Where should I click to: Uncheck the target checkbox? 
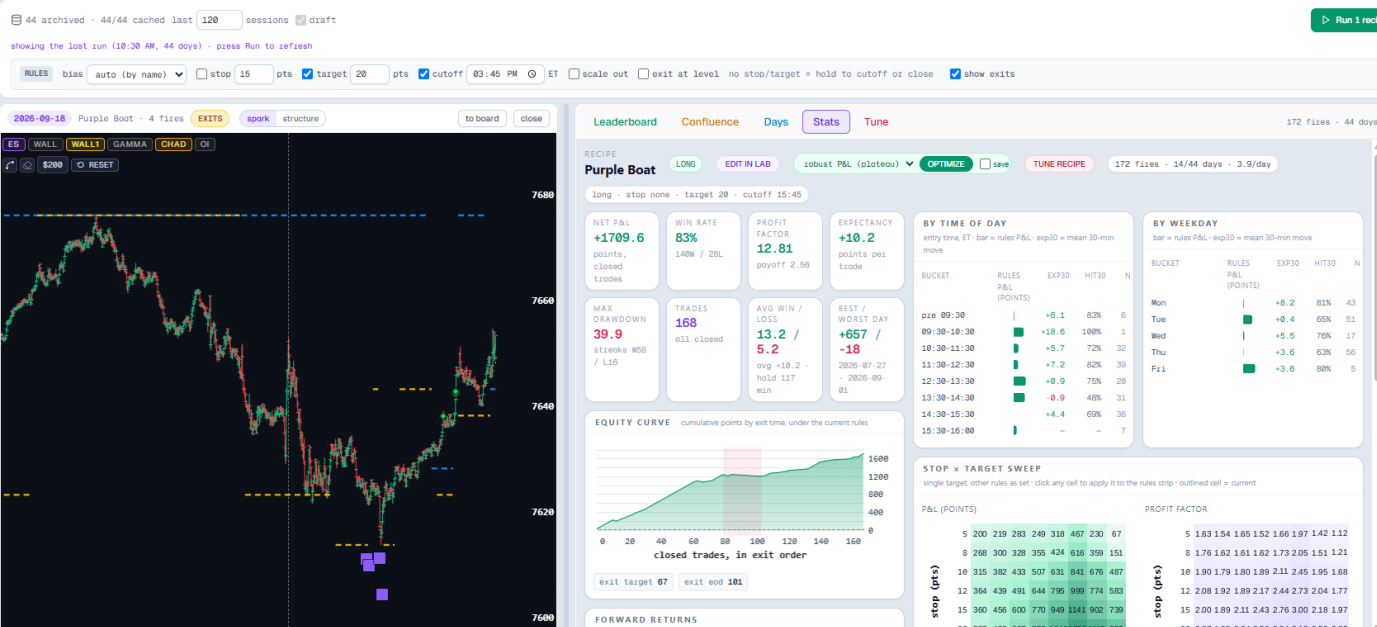[308, 74]
